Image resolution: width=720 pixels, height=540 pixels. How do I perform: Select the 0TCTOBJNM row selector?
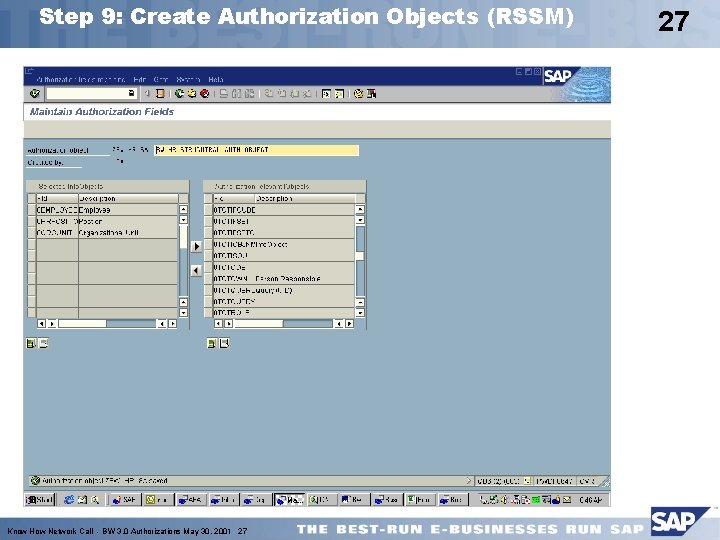tap(208, 244)
